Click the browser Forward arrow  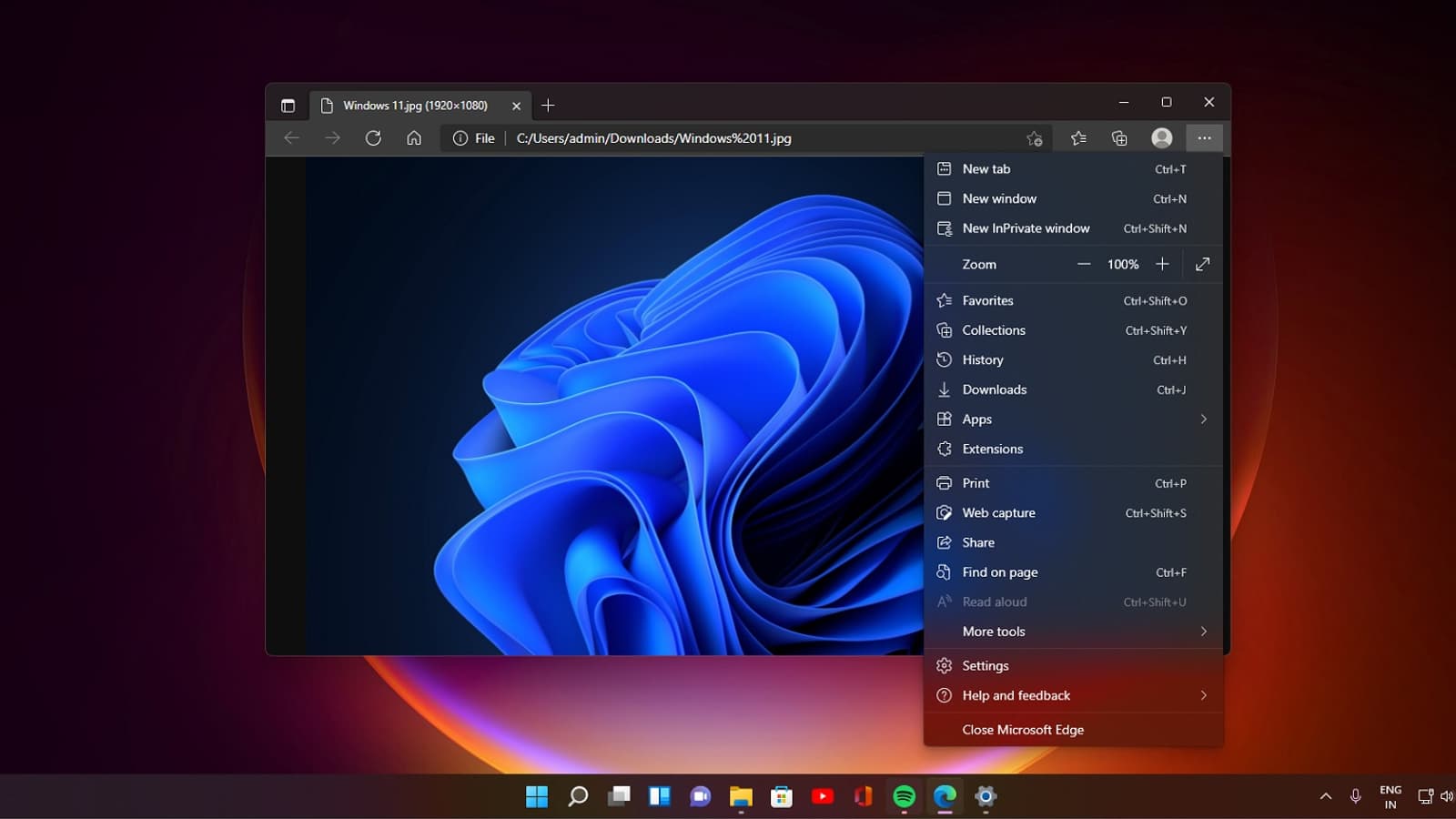332,138
